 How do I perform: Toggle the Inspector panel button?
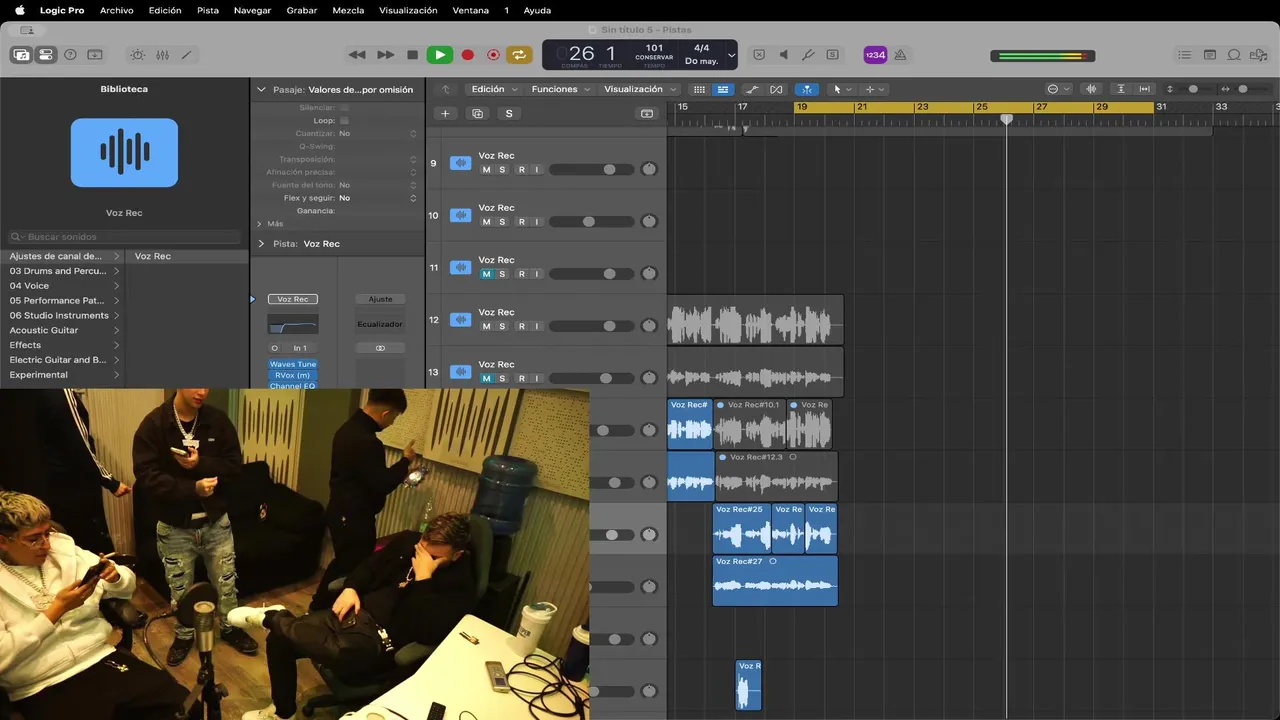click(46, 55)
